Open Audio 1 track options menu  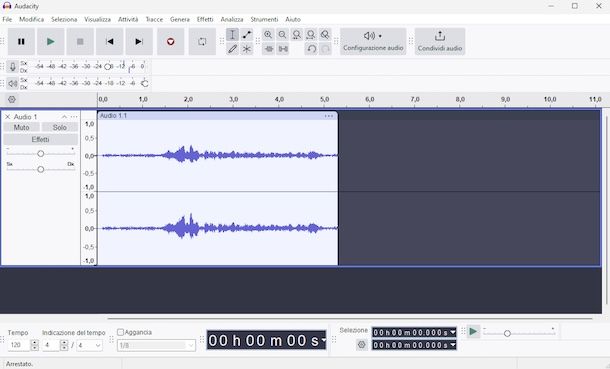tap(74, 117)
